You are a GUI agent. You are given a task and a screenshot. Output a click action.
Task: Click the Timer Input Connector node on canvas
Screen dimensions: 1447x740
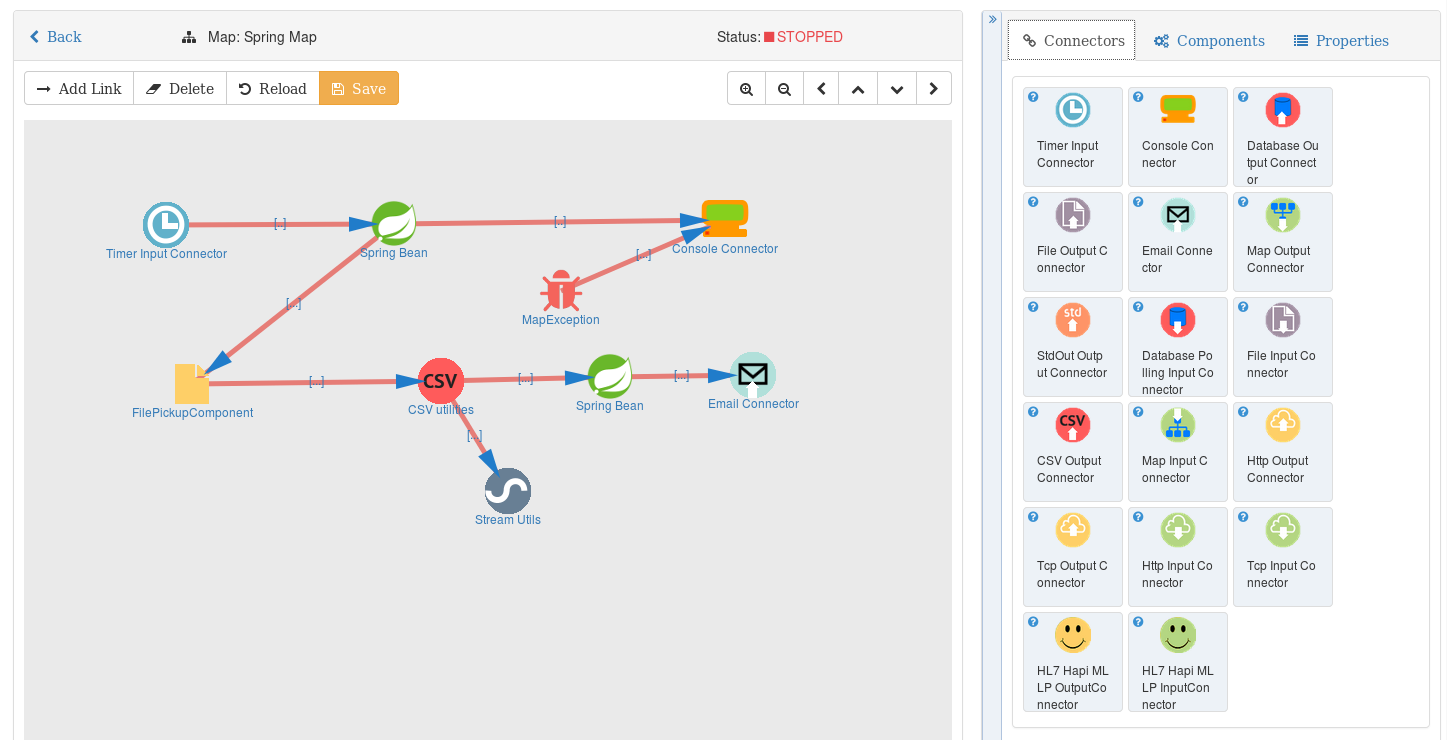[166, 225]
